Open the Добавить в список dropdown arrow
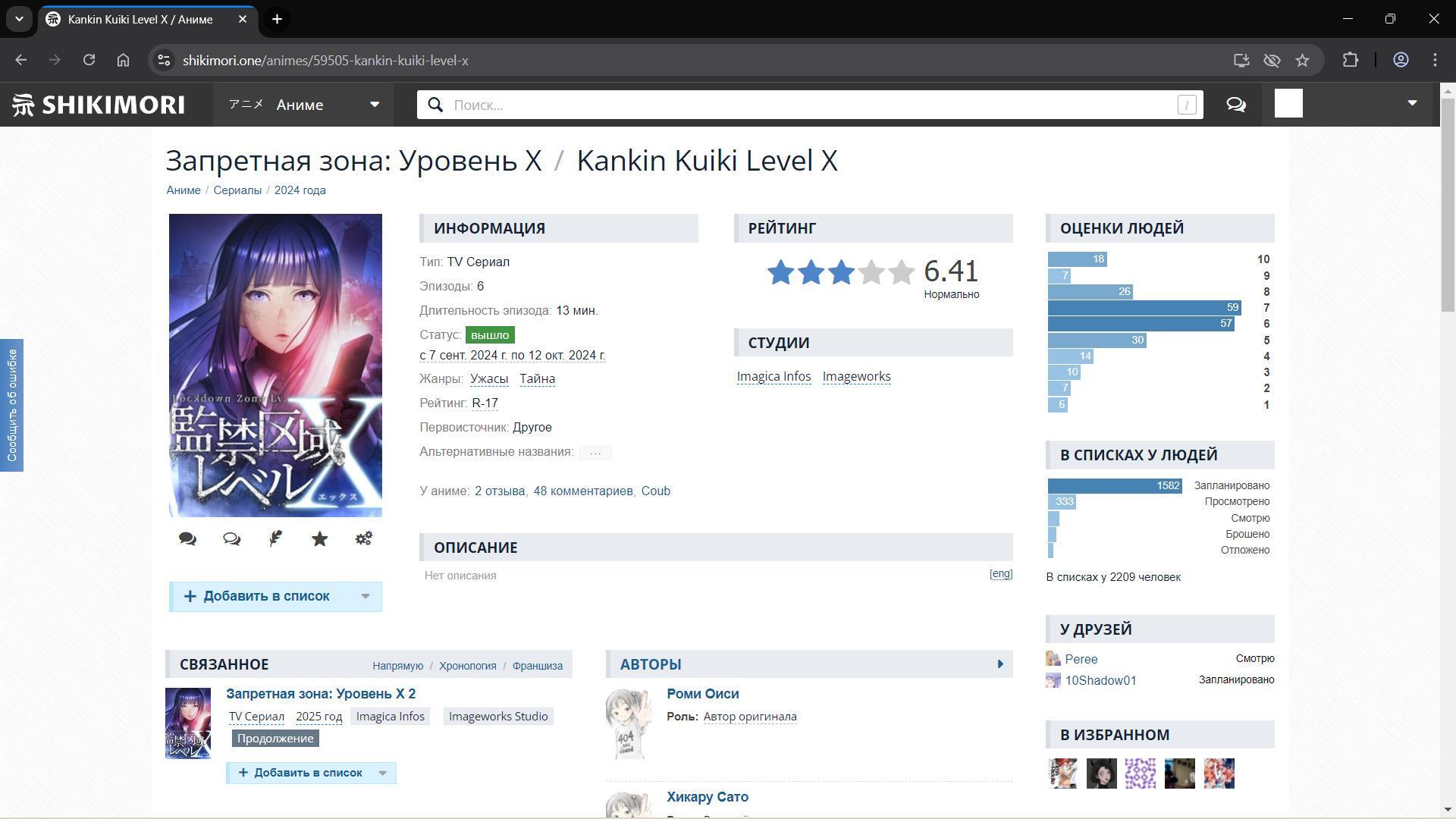 366,596
